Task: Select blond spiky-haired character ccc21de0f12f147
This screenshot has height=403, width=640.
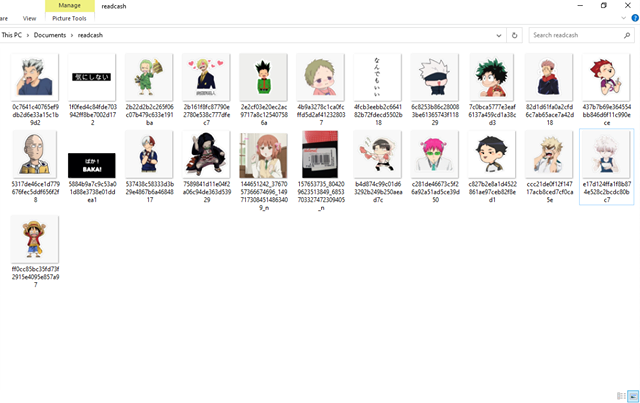Action: [549, 154]
